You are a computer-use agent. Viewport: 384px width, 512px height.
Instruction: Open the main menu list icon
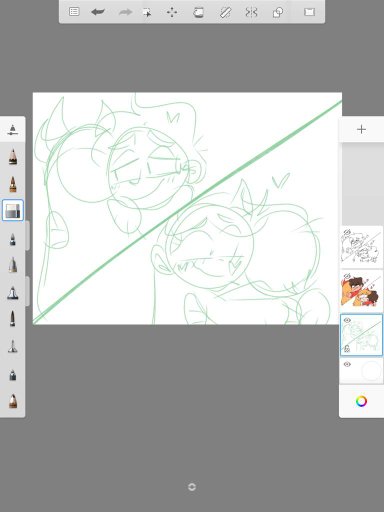(x=74, y=12)
